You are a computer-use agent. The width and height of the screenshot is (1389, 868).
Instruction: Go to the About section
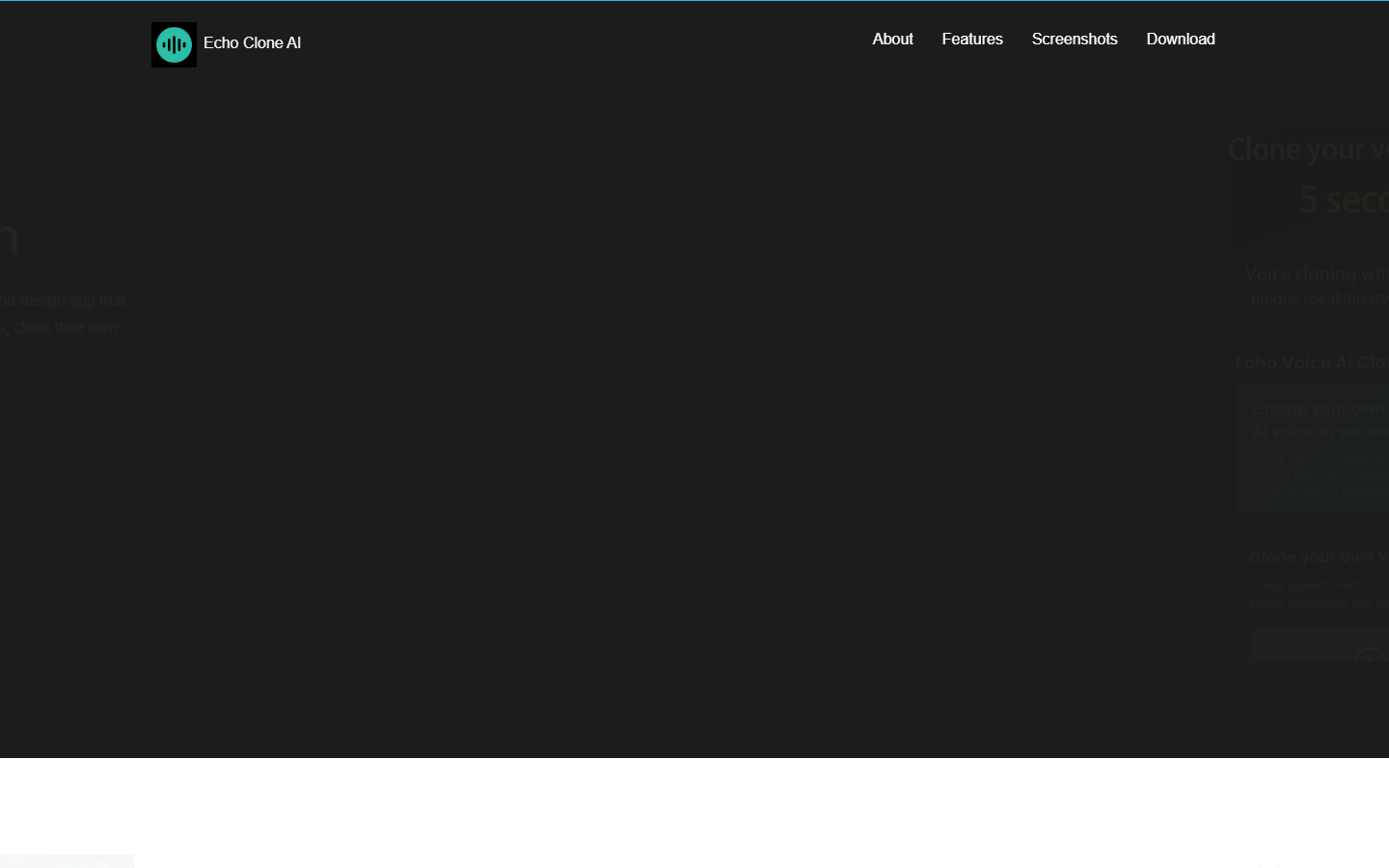click(x=892, y=40)
